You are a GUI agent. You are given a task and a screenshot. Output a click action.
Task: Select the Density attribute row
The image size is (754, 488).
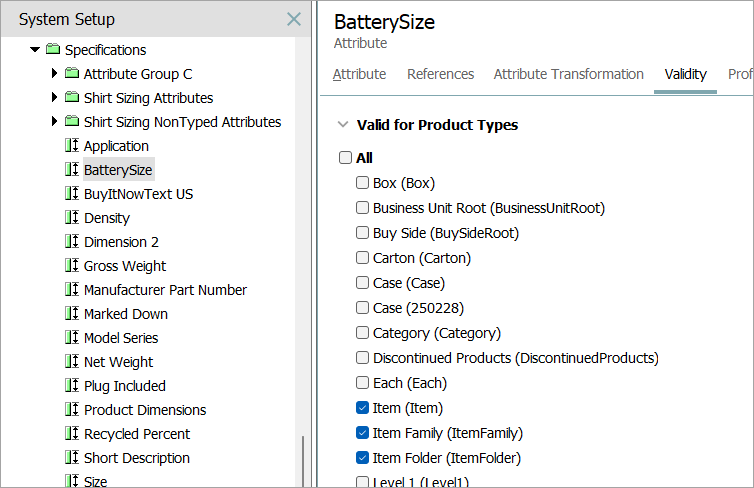coord(107,218)
